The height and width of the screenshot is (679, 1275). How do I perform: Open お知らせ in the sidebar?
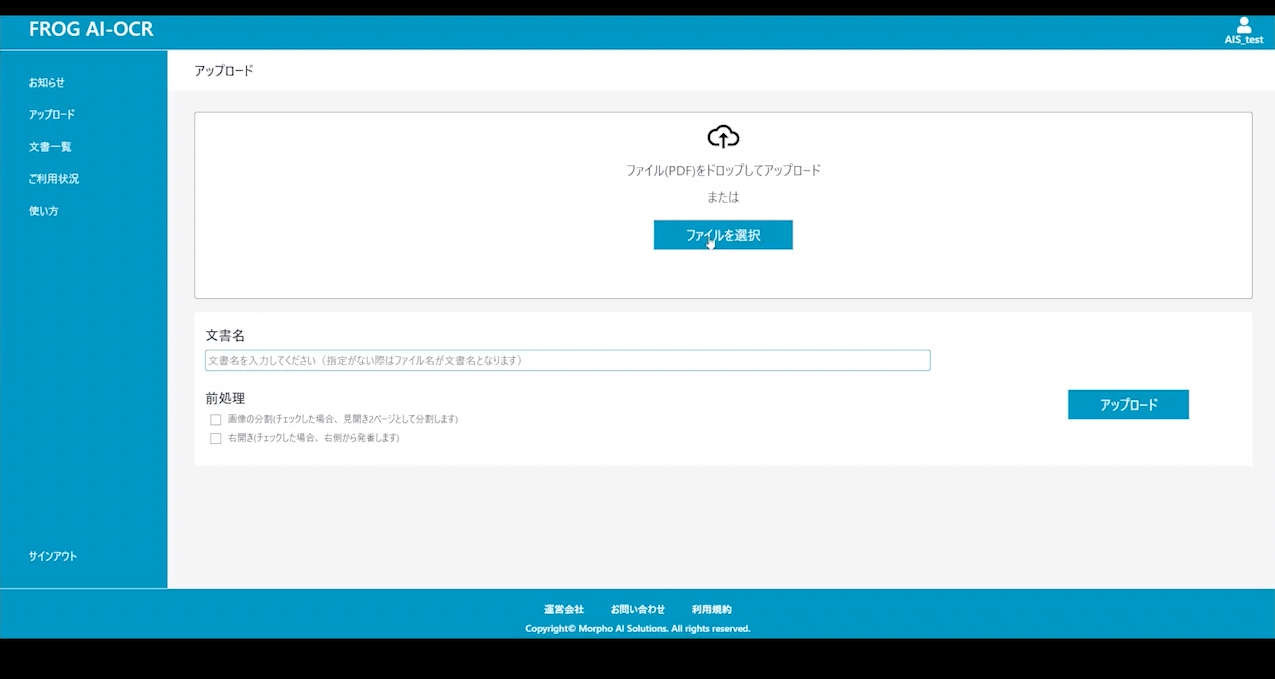47,83
